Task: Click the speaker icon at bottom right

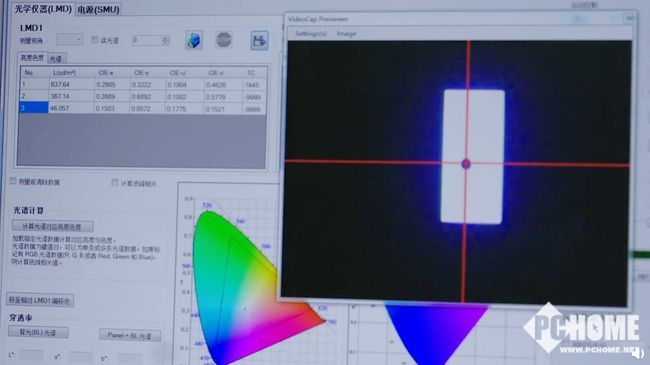Action: click(x=638, y=353)
